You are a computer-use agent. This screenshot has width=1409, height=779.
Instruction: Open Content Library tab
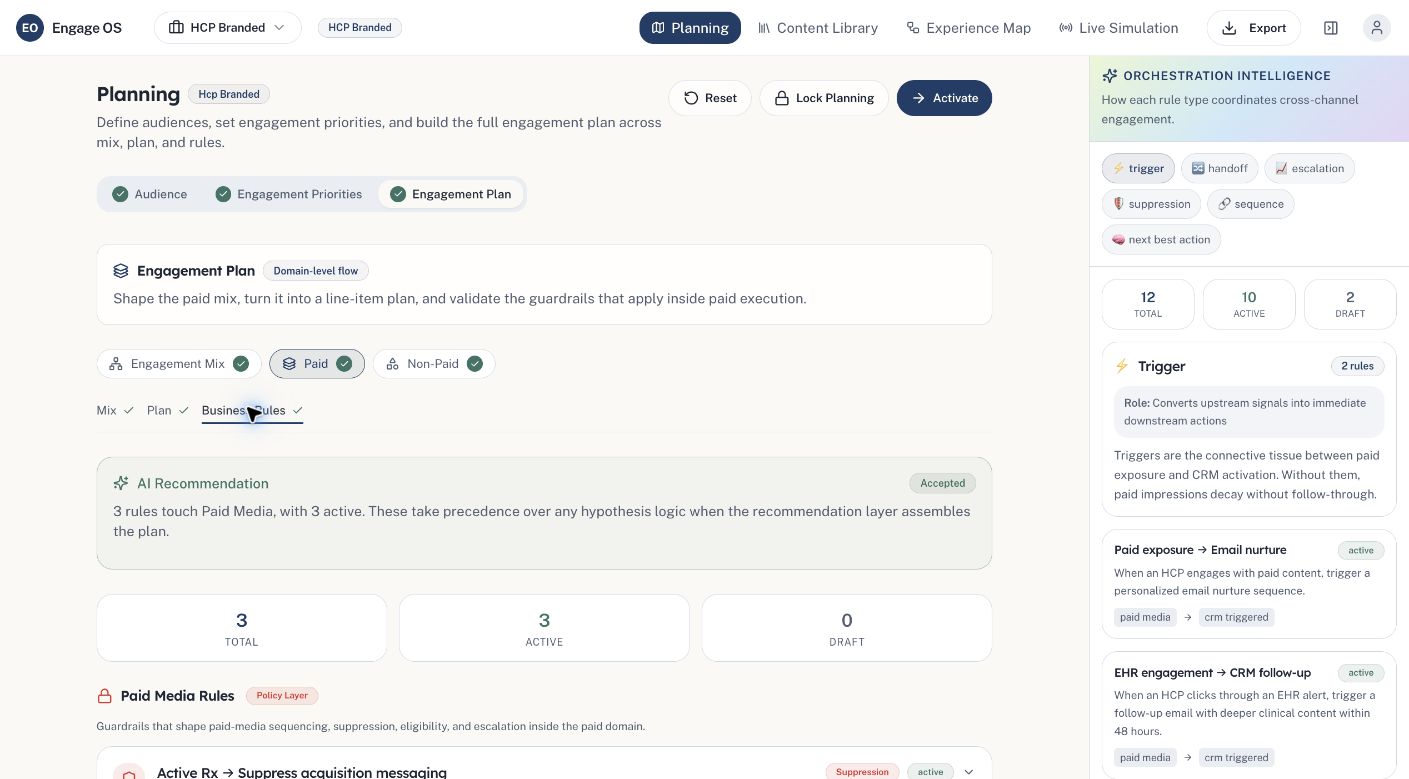818,28
